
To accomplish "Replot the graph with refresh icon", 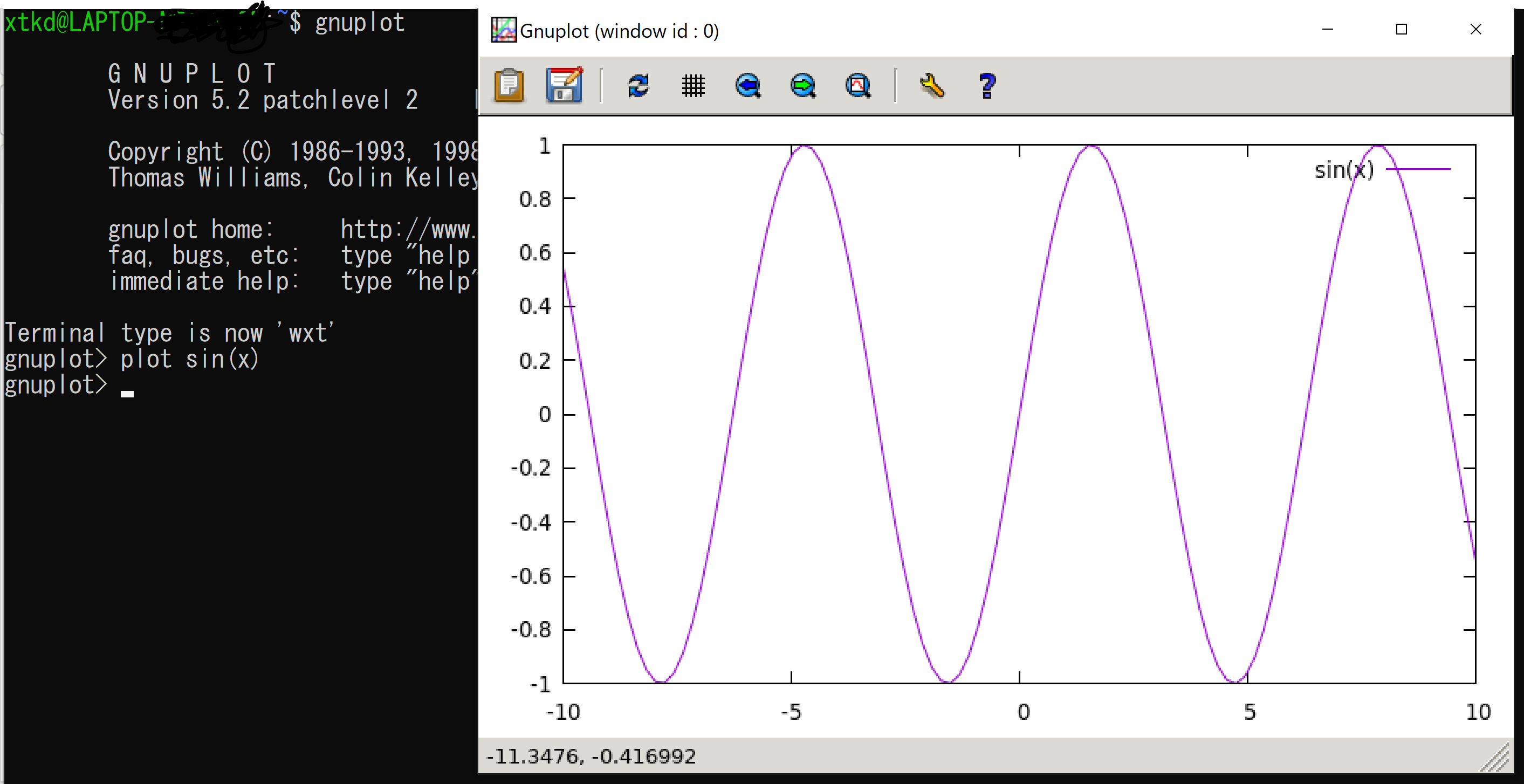I will pyautogui.click(x=638, y=86).
